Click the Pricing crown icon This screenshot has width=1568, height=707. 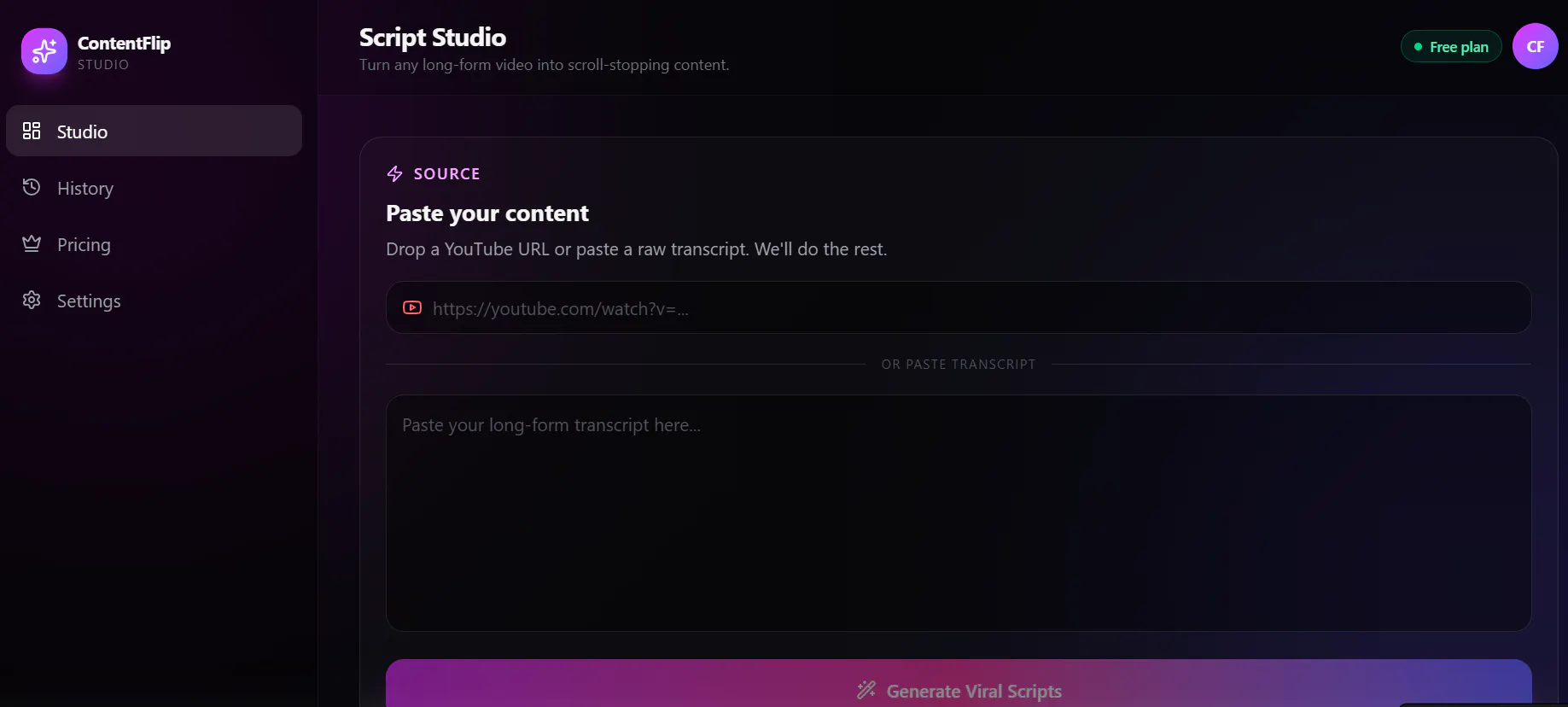click(x=32, y=243)
